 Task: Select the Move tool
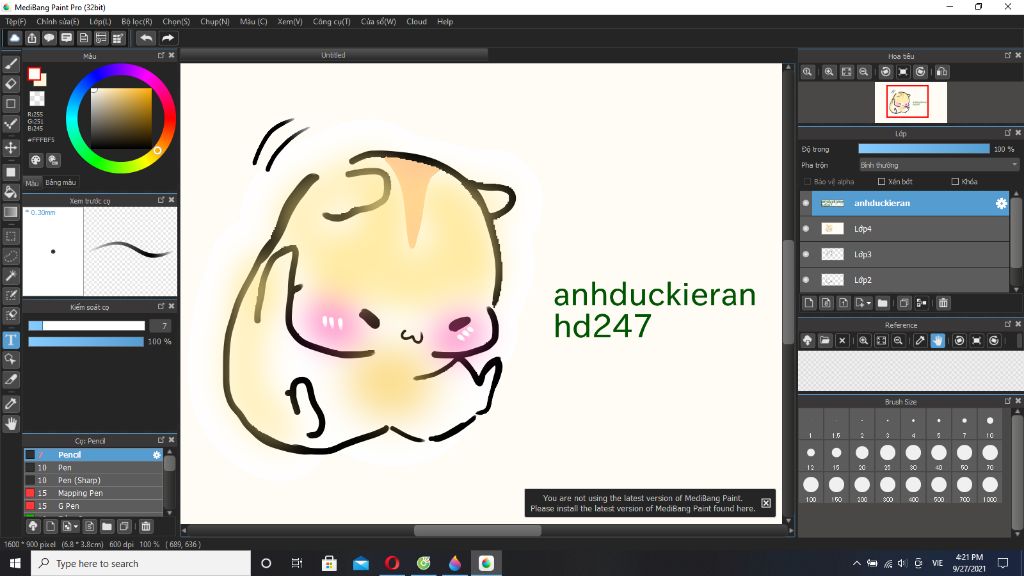11,148
